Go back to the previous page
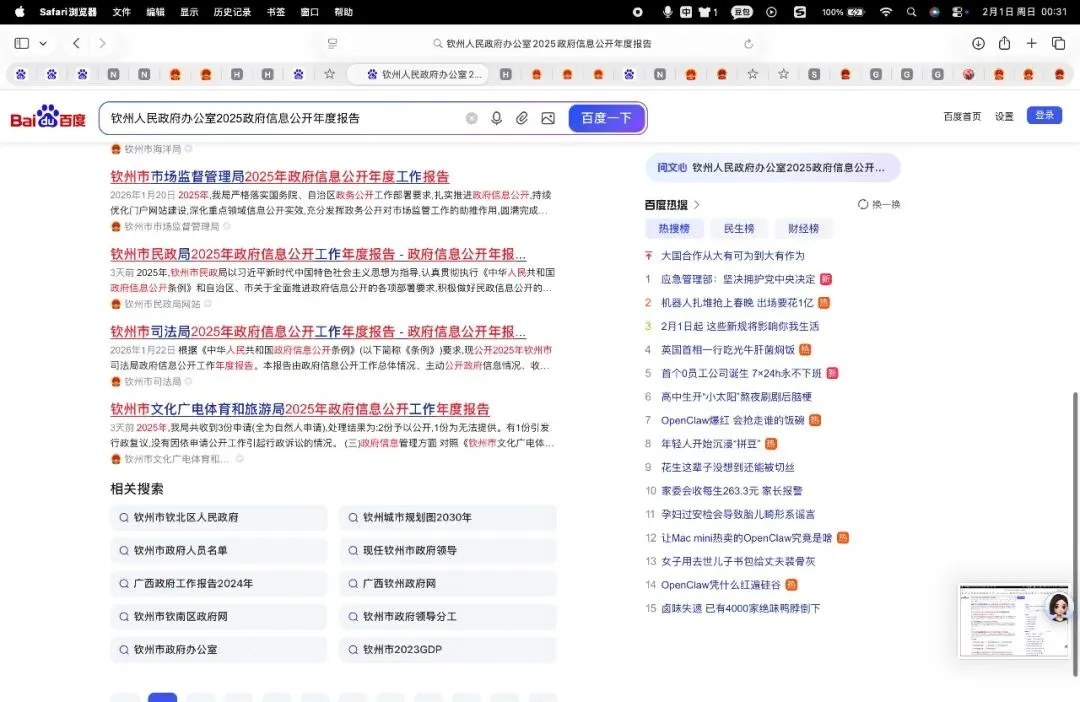 (x=76, y=43)
